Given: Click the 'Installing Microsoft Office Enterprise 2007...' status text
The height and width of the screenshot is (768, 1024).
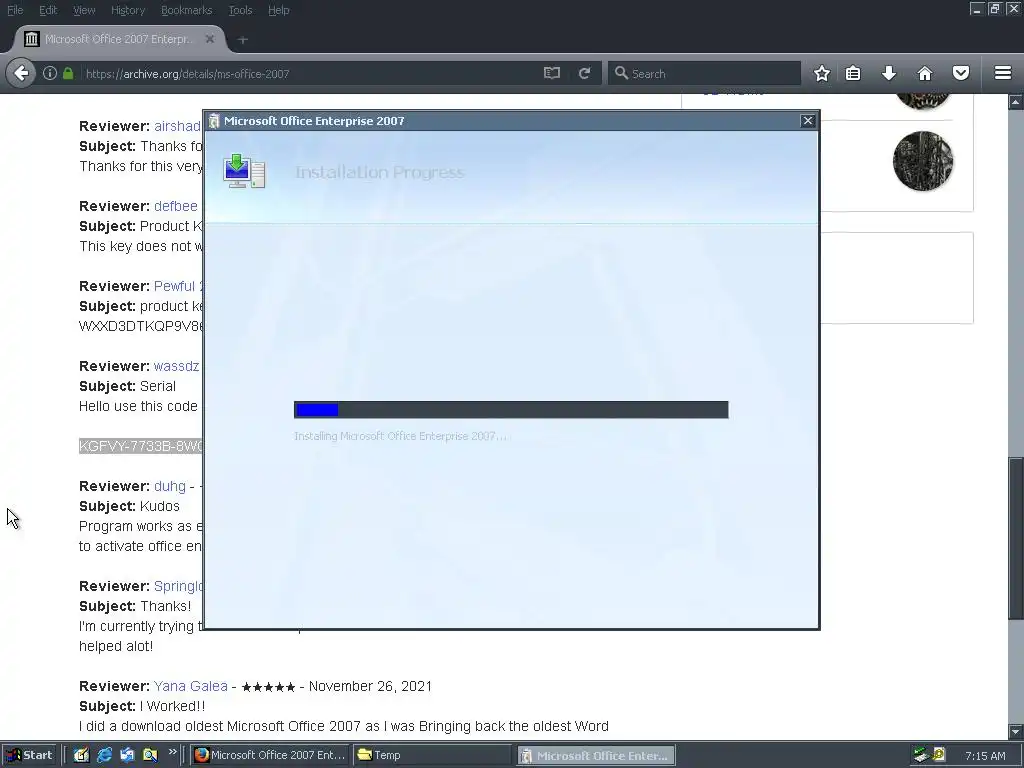Looking at the screenshot, I should pyautogui.click(x=400, y=436).
